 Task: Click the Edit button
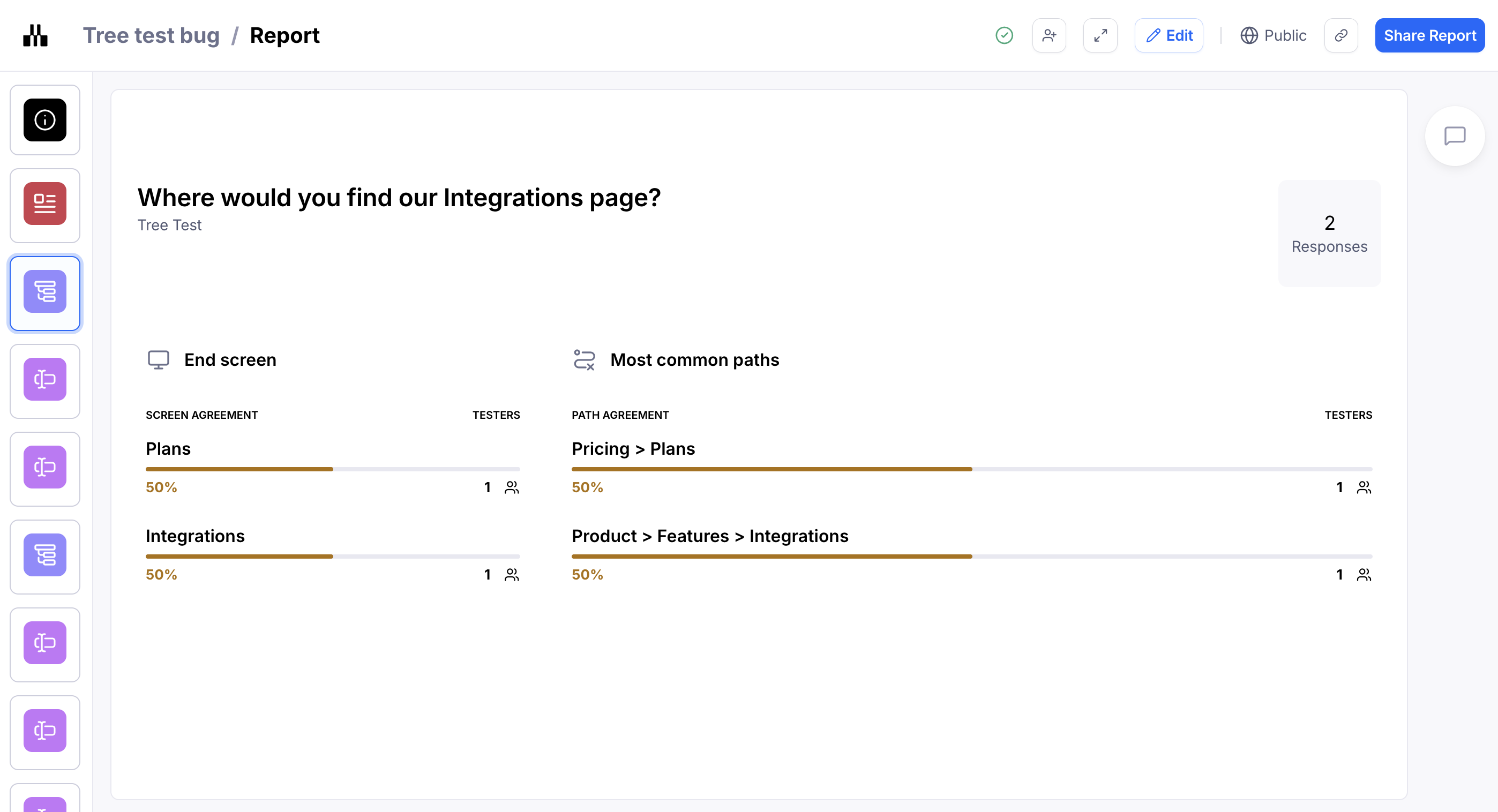point(1169,35)
